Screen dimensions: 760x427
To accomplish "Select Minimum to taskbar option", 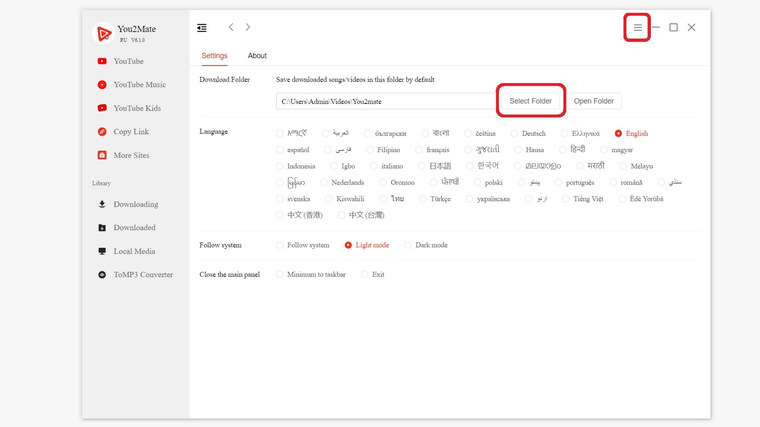I will click(280, 274).
